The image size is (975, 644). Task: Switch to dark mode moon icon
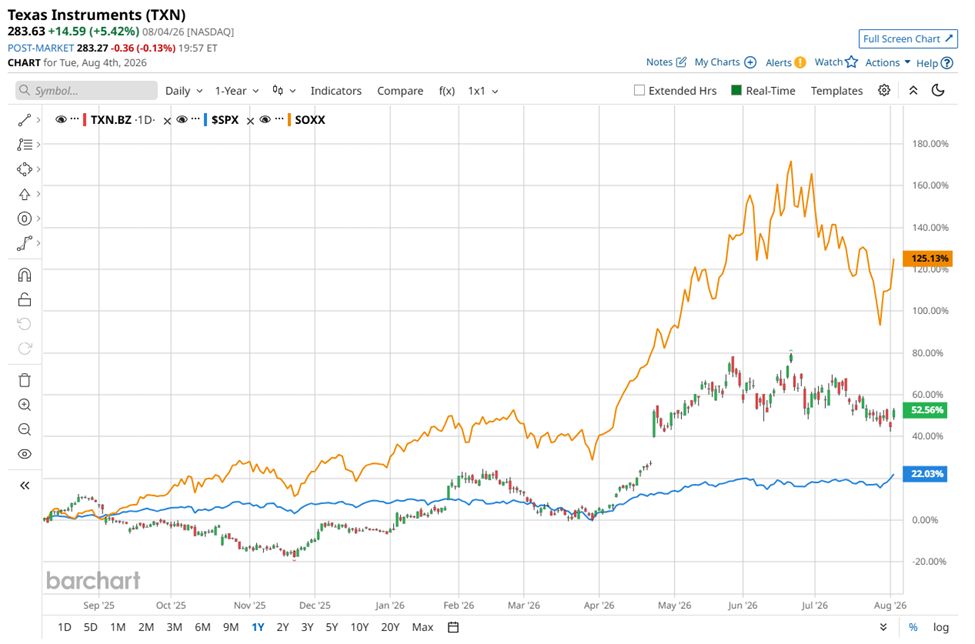pyautogui.click(x=938, y=90)
